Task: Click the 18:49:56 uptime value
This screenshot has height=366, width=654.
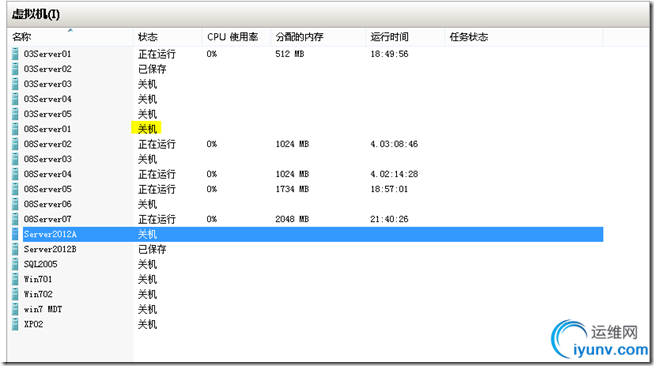Action: (389, 54)
